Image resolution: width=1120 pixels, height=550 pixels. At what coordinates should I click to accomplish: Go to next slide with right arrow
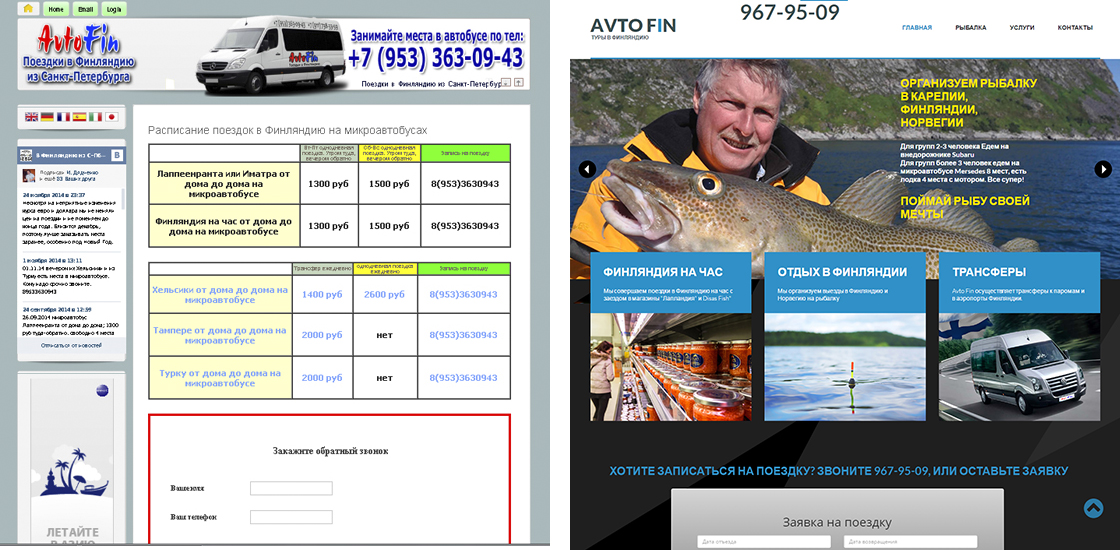point(1103,169)
